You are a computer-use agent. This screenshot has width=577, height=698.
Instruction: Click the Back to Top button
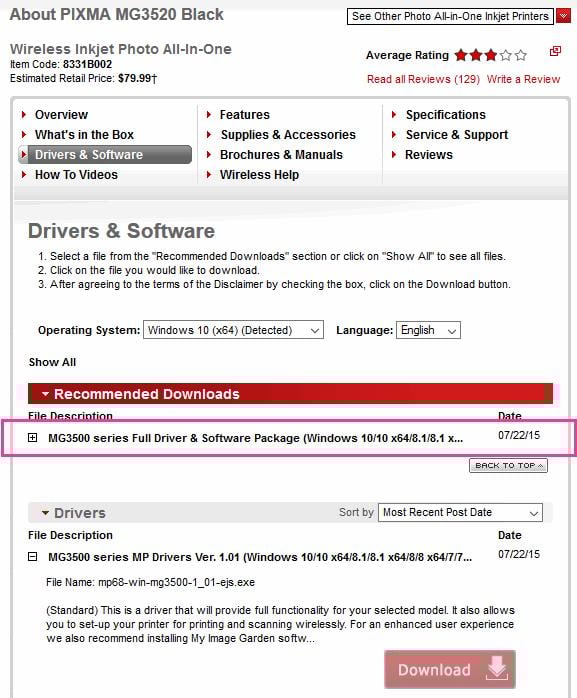tap(508, 465)
